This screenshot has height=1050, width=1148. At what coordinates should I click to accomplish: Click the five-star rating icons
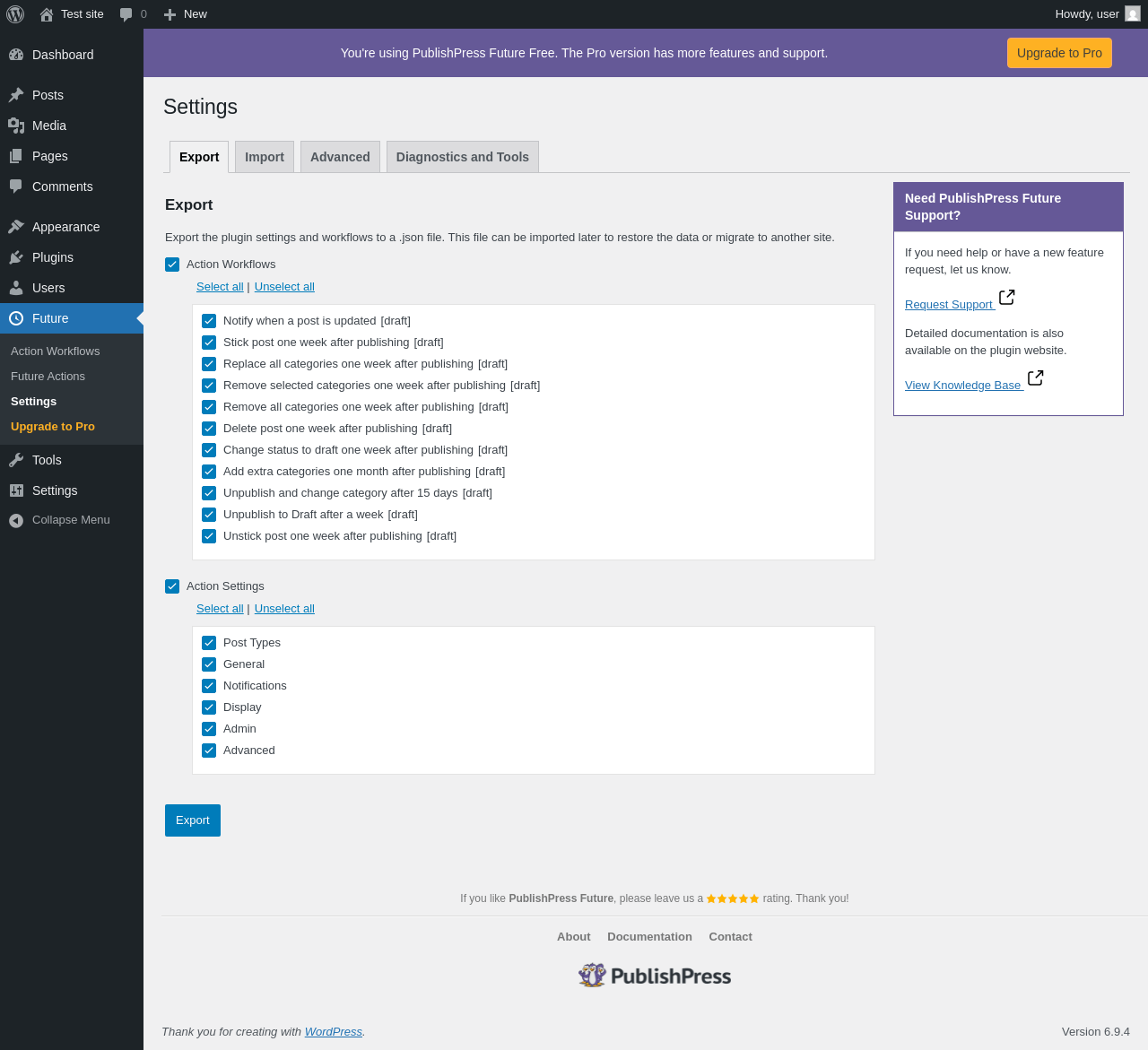tap(733, 898)
